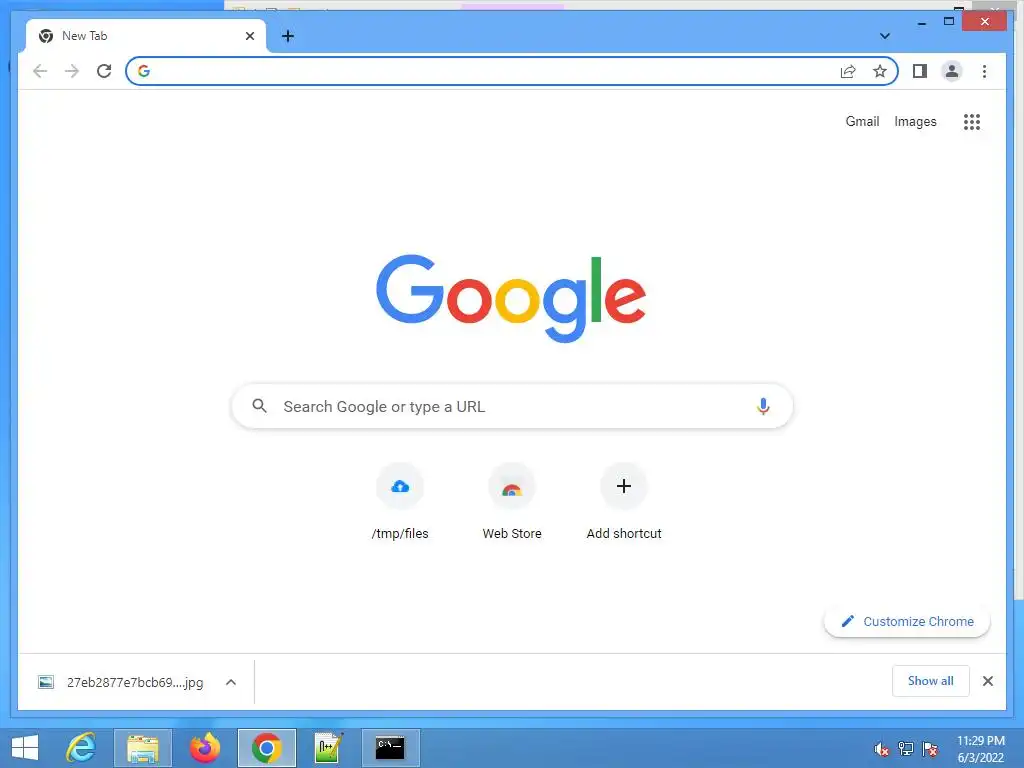Reload the current page
1024x768 pixels.
[104, 71]
